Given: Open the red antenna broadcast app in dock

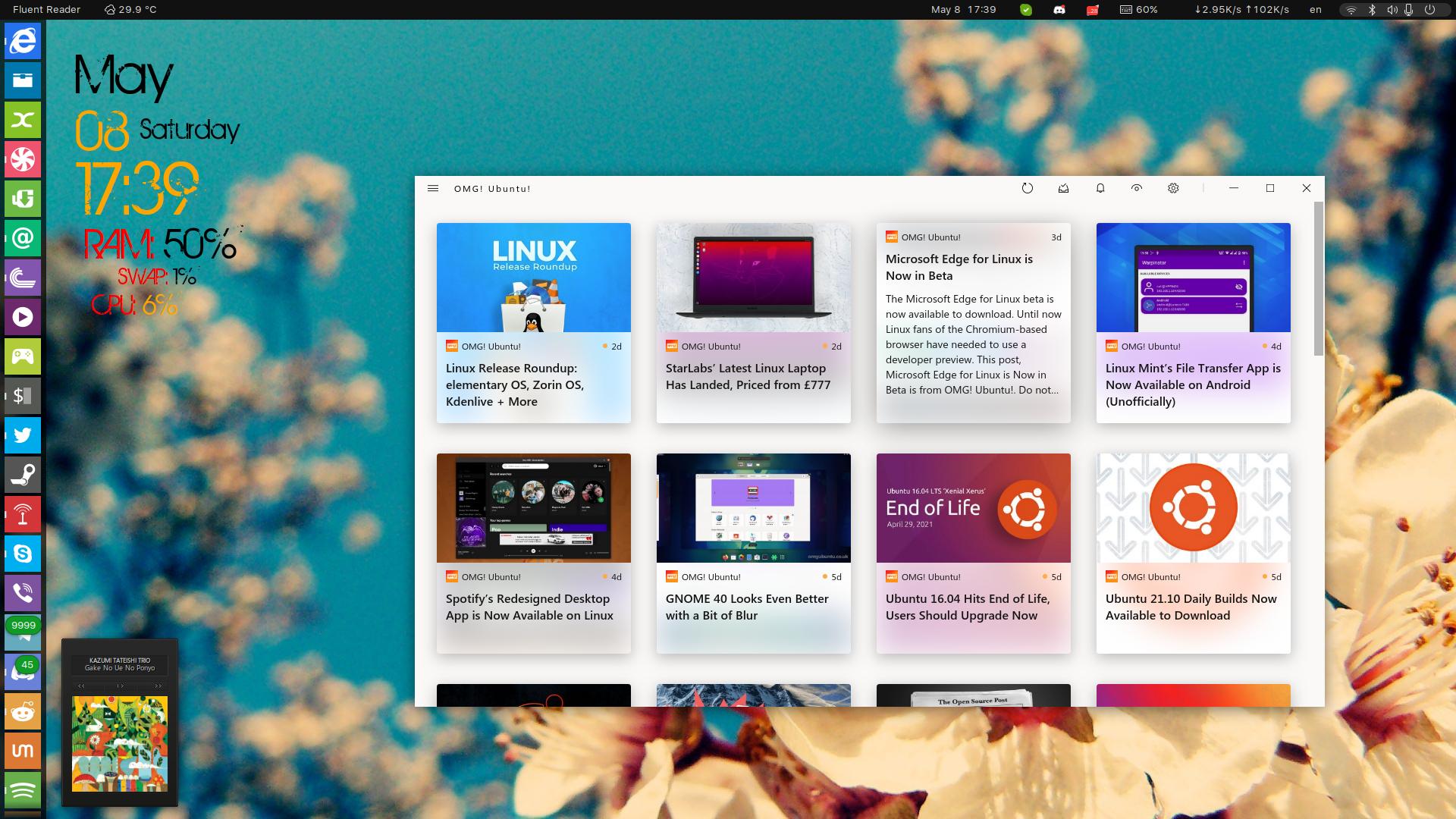Looking at the screenshot, I should coord(23,514).
